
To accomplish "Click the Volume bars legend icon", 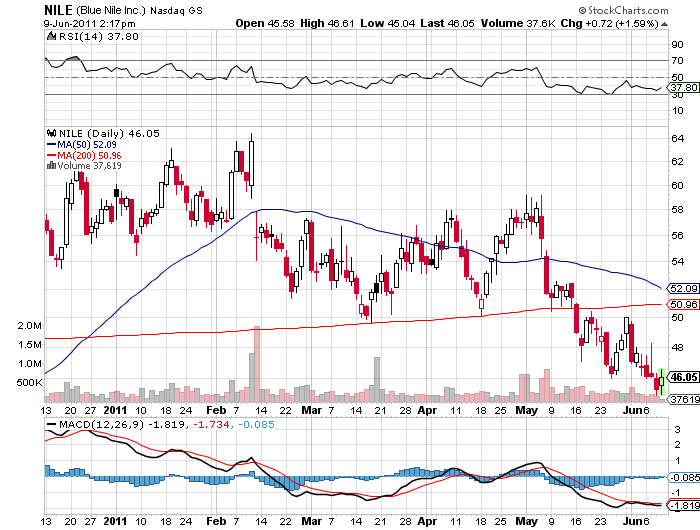I will click(x=51, y=166).
